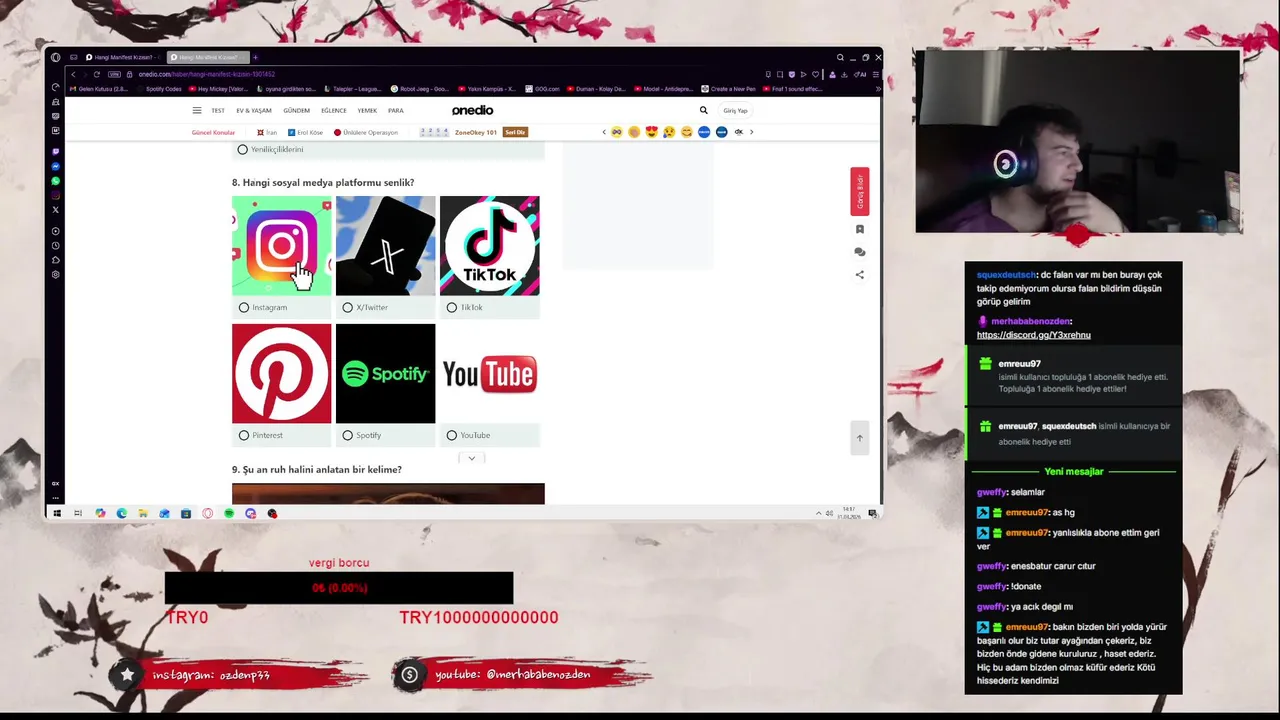Click the onedio search magnifier icon
The image size is (1280, 720).
coord(703,110)
